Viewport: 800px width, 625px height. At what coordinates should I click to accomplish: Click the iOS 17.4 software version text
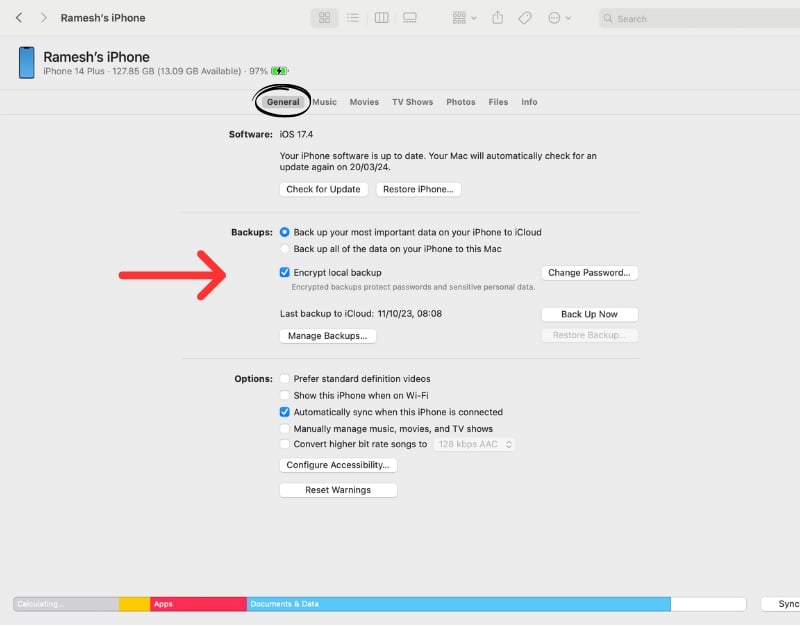click(296, 134)
